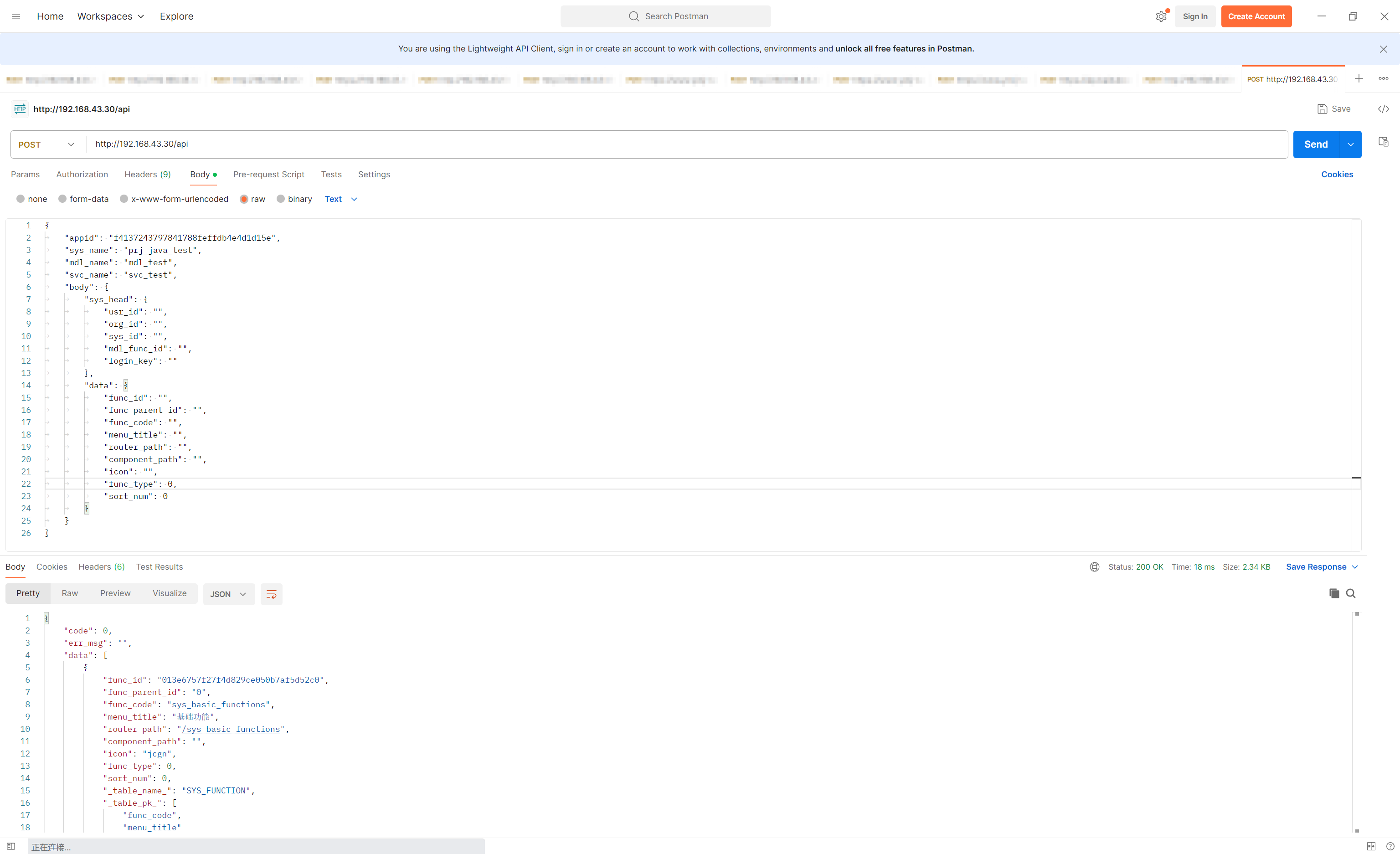Open the Headers (9) request tab
This screenshot has width=1400, height=854.
pos(147,175)
